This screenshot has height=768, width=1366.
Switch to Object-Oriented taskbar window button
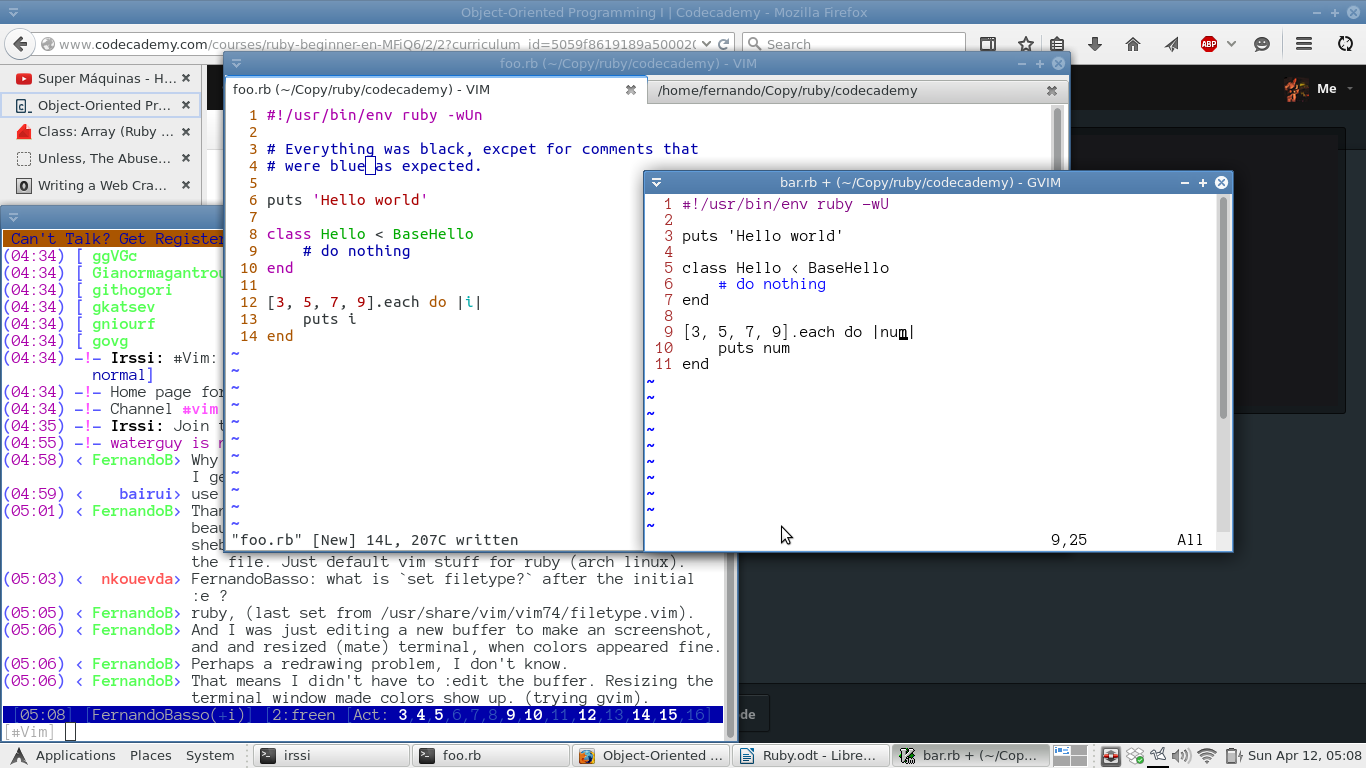[650, 756]
